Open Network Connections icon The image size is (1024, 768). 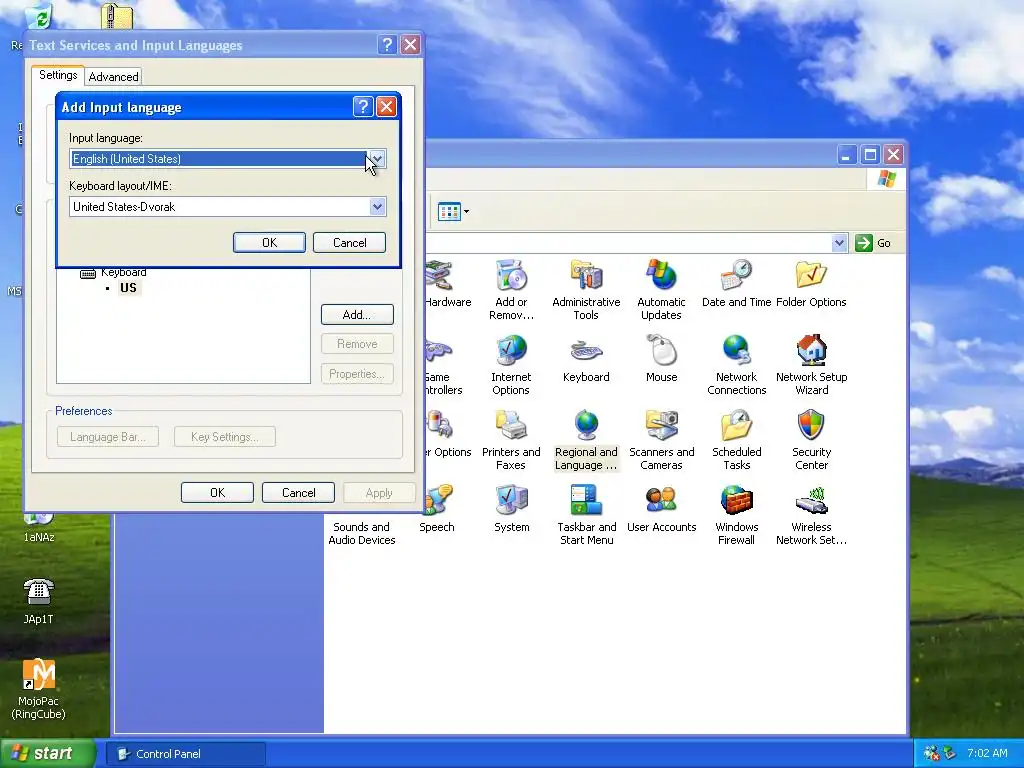click(x=736, y=364)
